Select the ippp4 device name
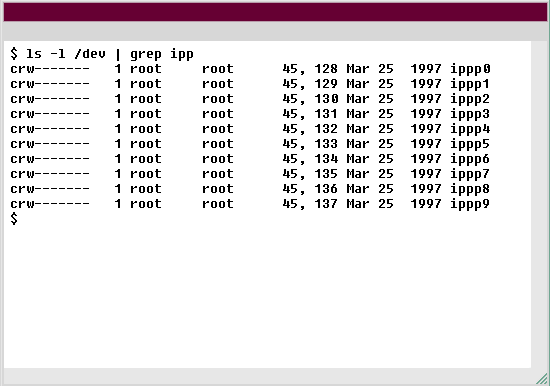Screen dimensions: 550x386 [x=470, y=129]
